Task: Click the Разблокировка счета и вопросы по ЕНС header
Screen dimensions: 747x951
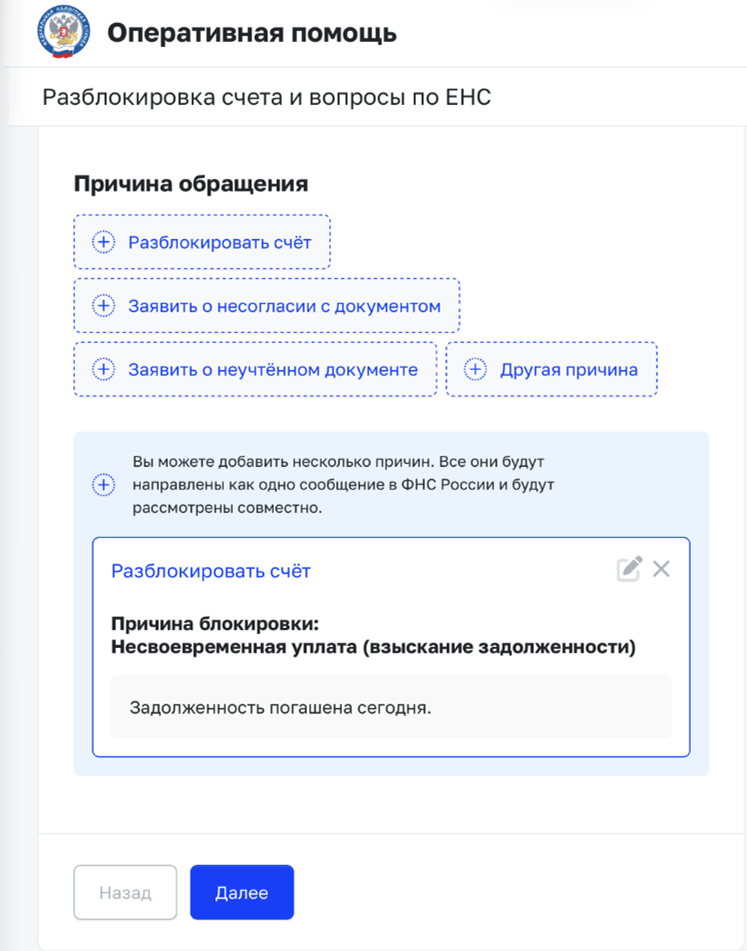Action: [267, 97]
